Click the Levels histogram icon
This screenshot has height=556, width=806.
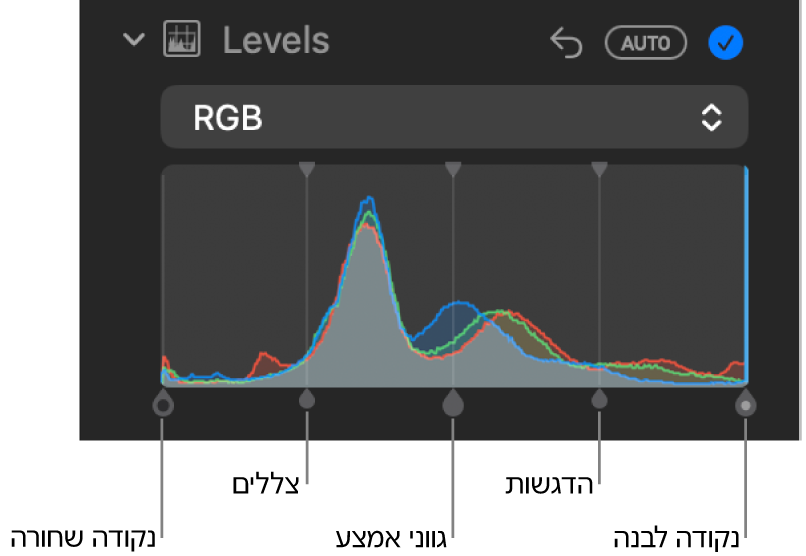(182, 39)
